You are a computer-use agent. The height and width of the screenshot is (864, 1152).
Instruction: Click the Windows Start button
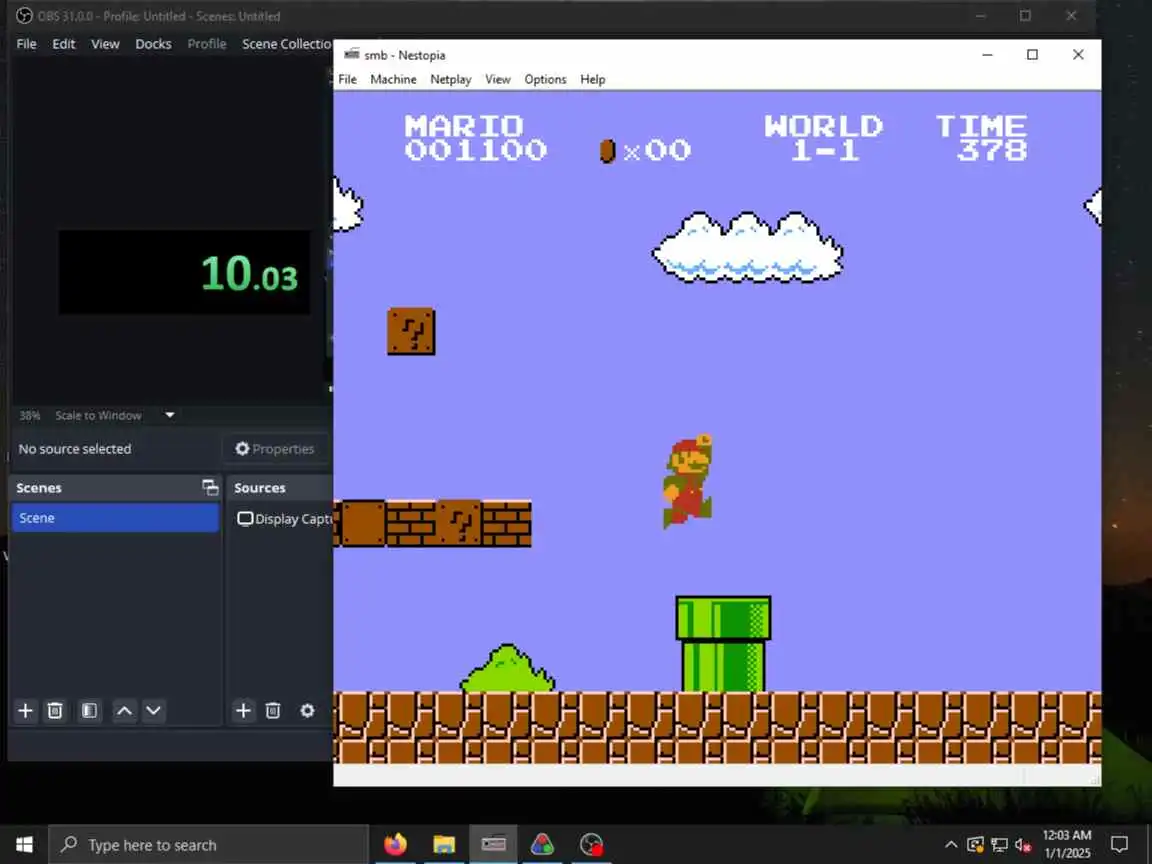pos(24,845)
